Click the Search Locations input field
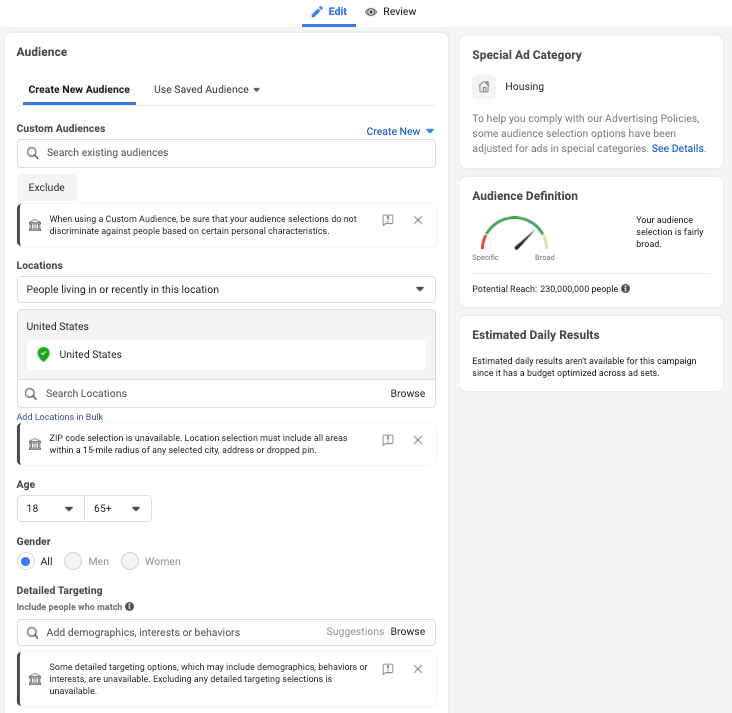The image size is (732, 713). coord(200,394)
